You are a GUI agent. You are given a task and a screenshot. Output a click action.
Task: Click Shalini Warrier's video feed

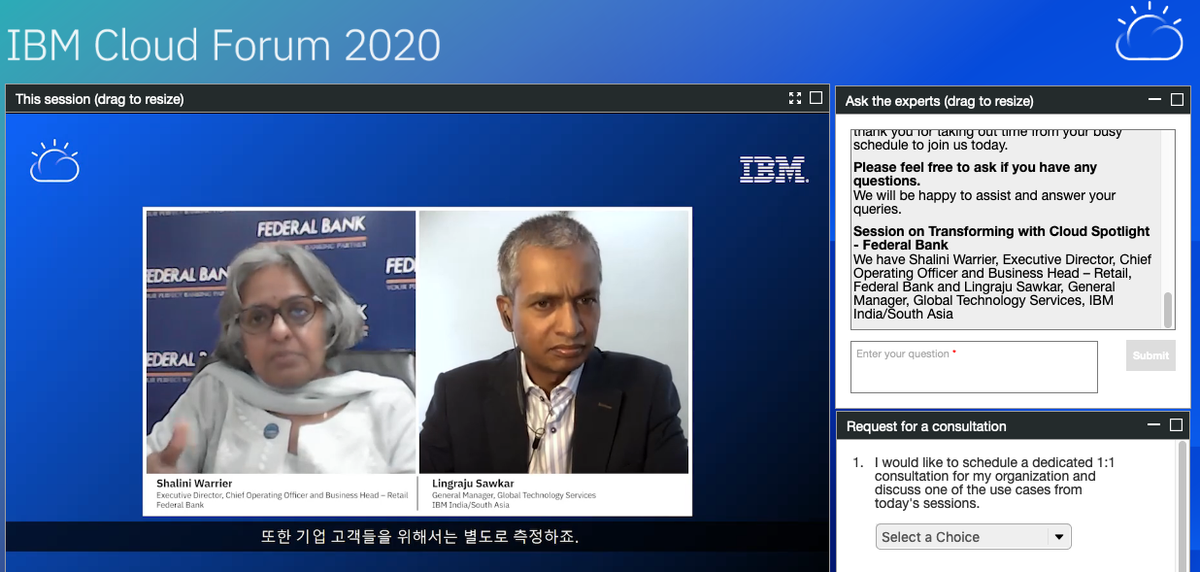pyautogui.click(x=281, y=342)
